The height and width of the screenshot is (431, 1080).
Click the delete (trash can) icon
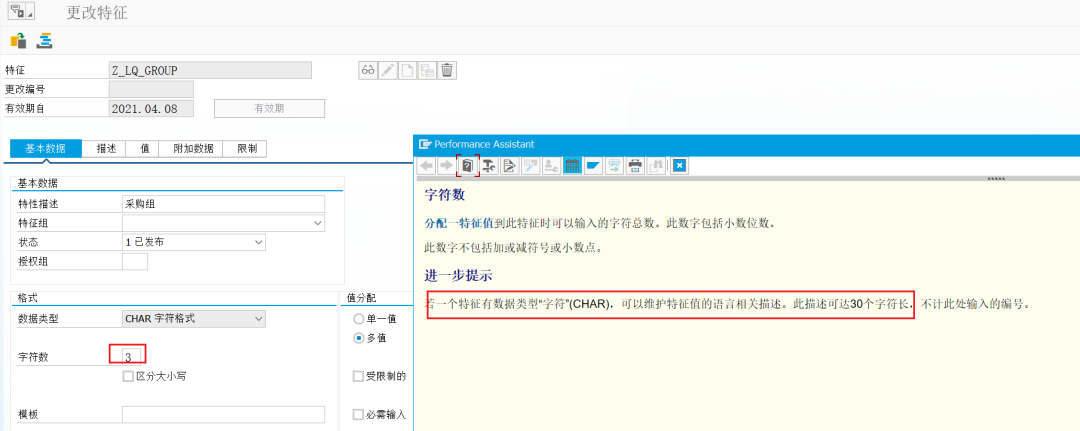(x=447, y=70)
